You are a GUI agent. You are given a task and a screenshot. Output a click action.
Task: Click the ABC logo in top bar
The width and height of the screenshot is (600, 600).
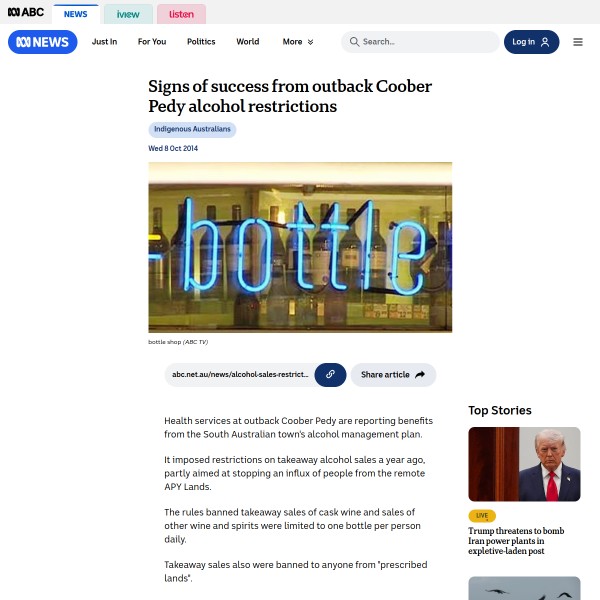pos(26,12)
